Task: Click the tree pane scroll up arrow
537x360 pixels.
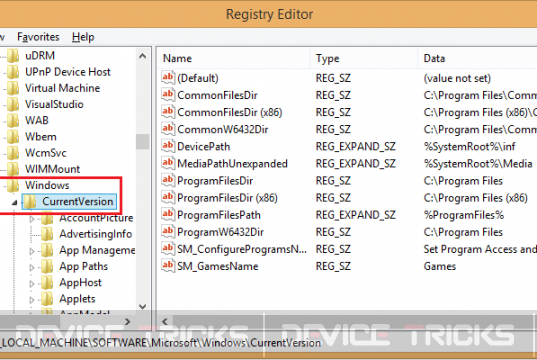Action: (142, 56)
